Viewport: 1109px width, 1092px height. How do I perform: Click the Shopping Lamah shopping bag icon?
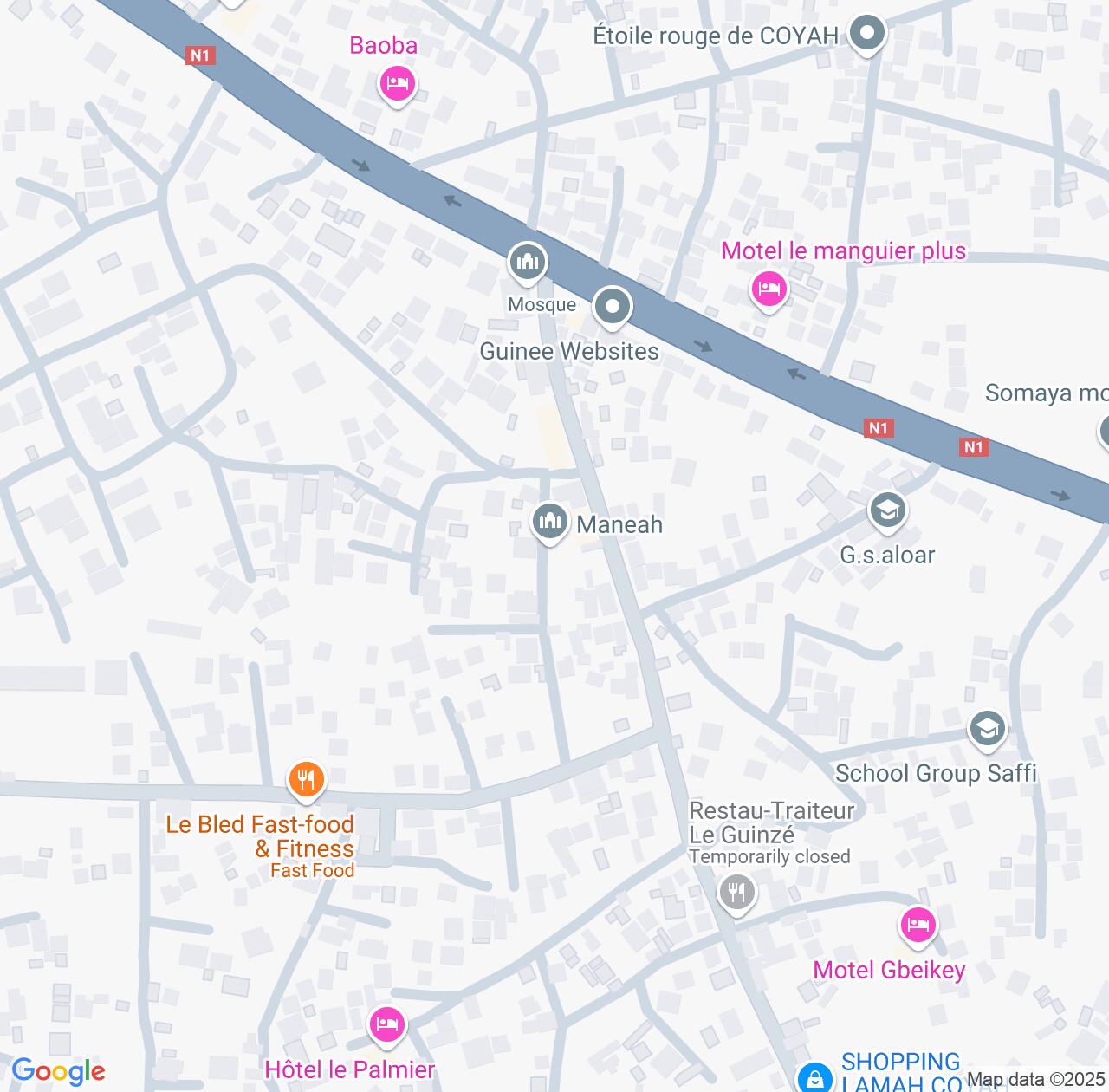pyautogui.click(x=814, y=1079)
